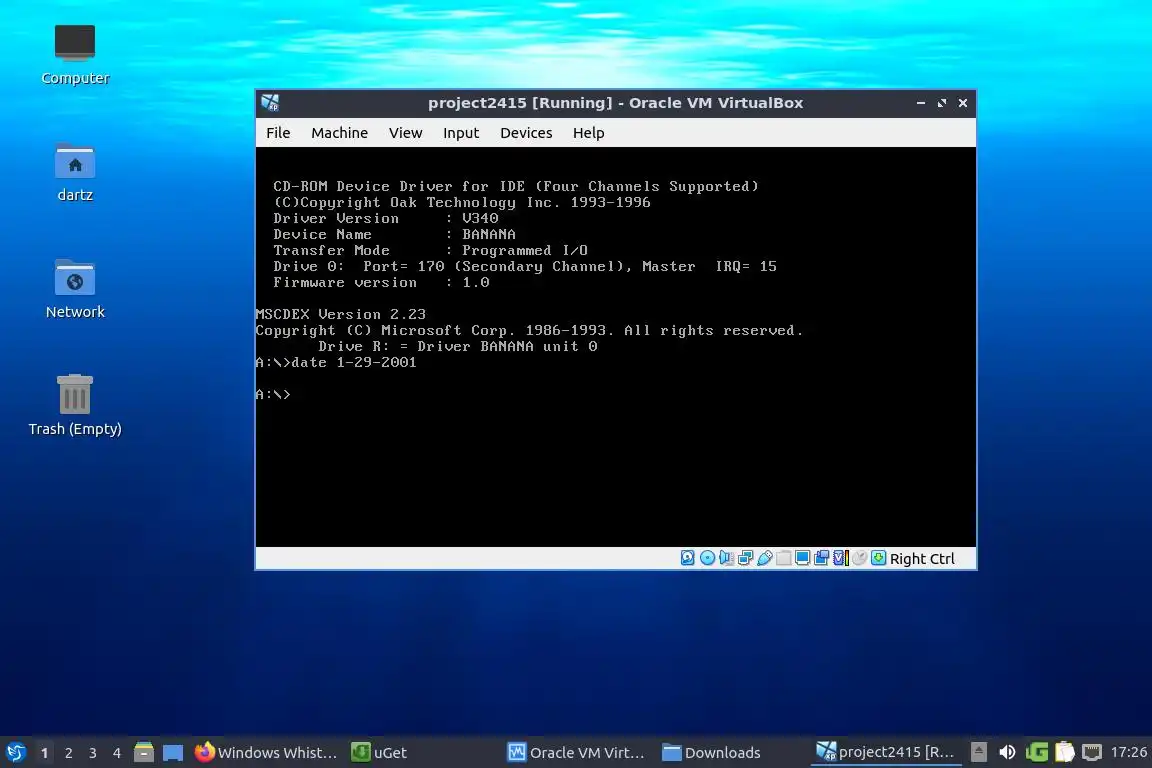Screen dimensions: 1152x768
Task: Click the project2415 window title text
Action: tap(616, 103)
